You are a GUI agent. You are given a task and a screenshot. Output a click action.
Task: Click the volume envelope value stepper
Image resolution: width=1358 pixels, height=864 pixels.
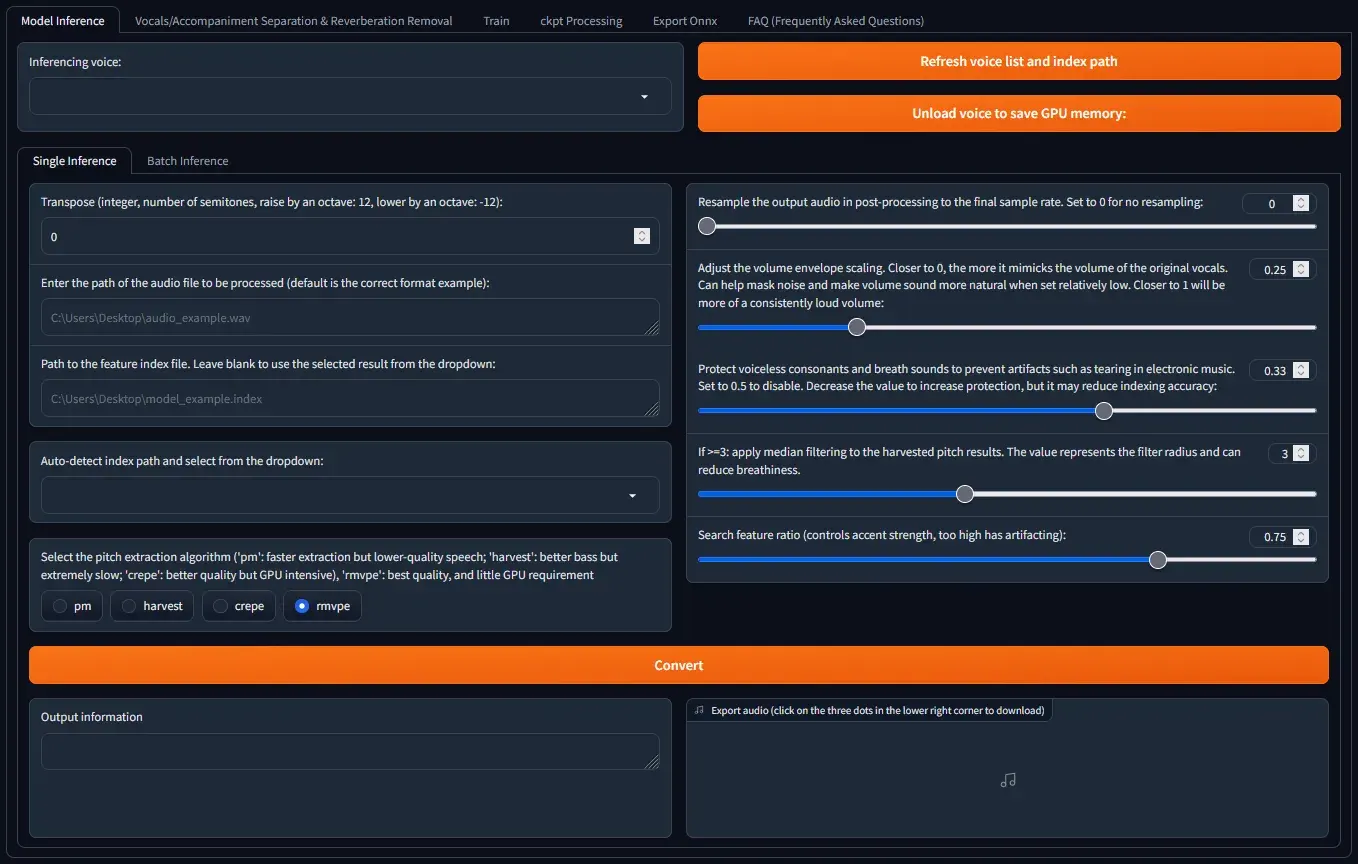(x=1300, y=269)
